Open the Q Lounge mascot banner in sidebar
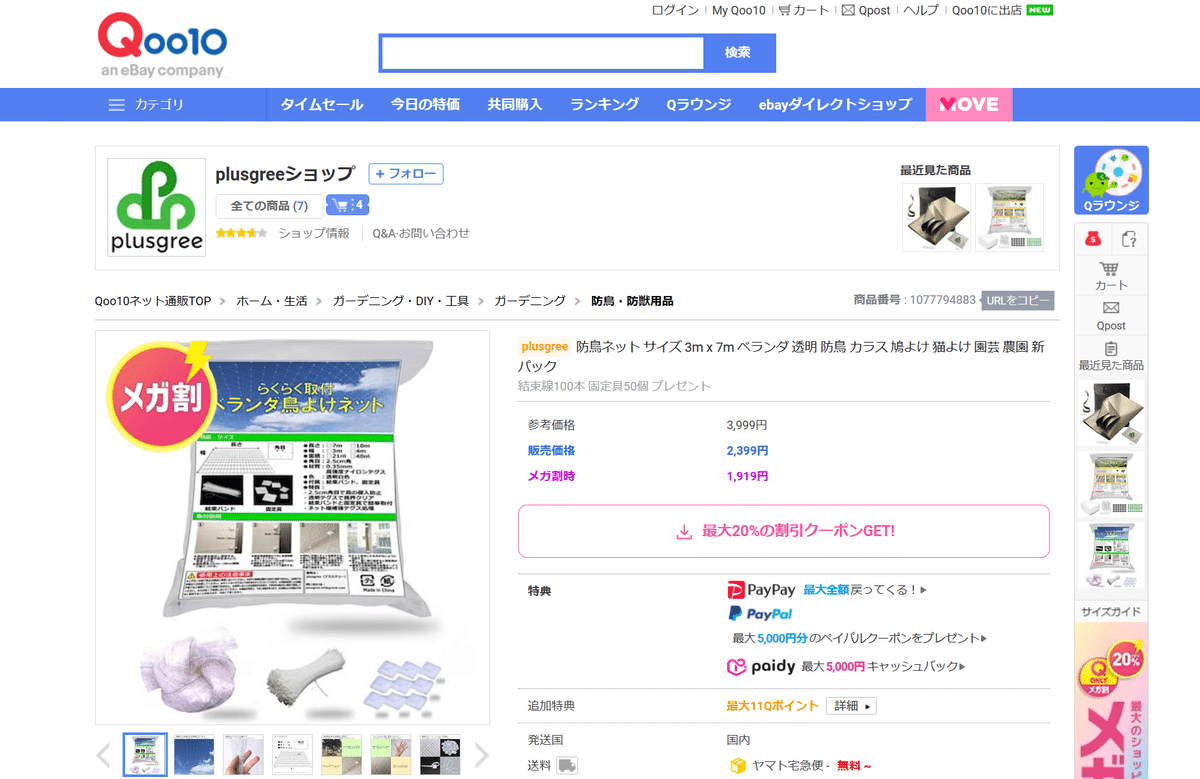Screen dimensions: 1200x779 point(1111,181)
